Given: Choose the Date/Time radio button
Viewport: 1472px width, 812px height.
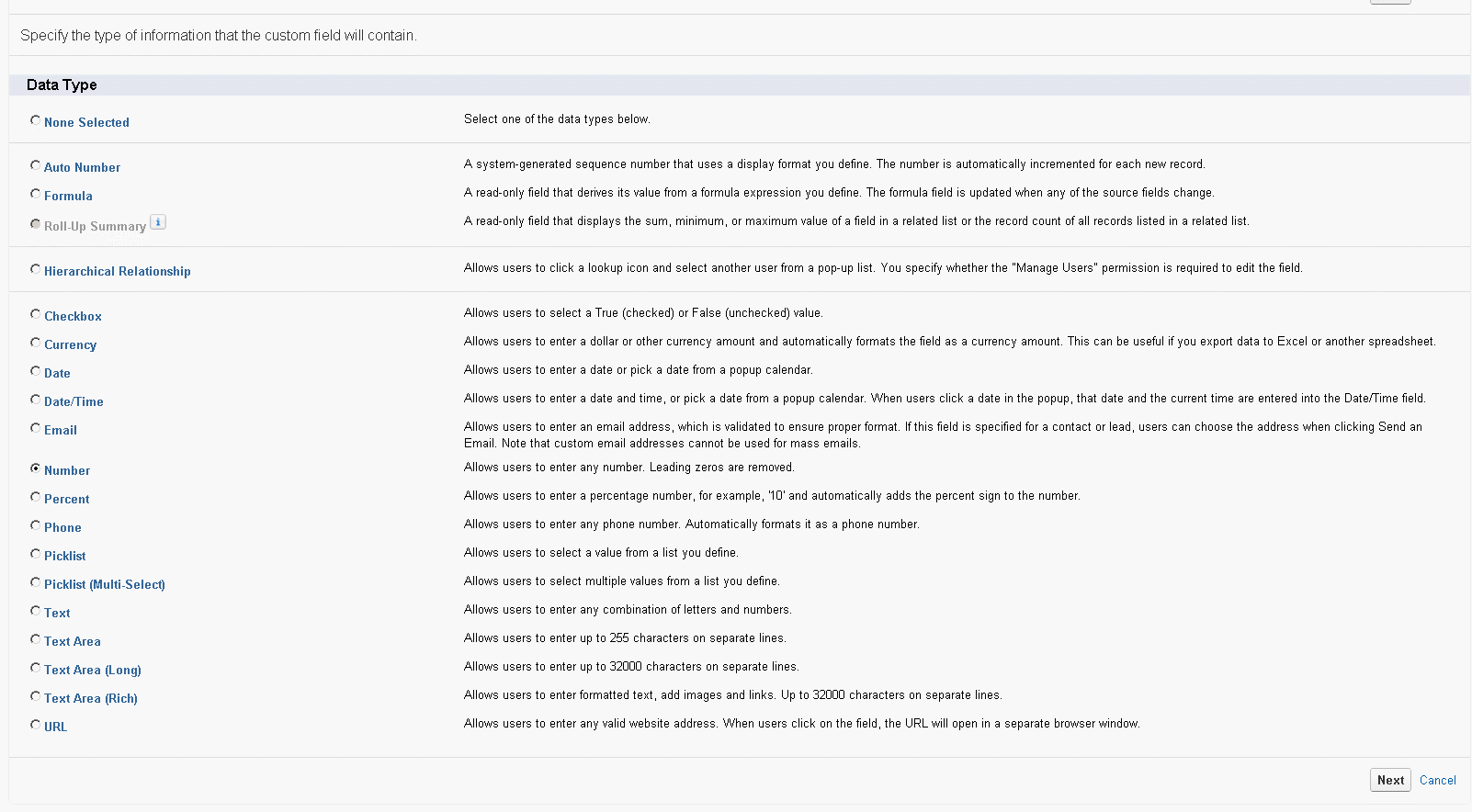Looking at the screenshot, I should pyautogui.click(x=35, y=400).
